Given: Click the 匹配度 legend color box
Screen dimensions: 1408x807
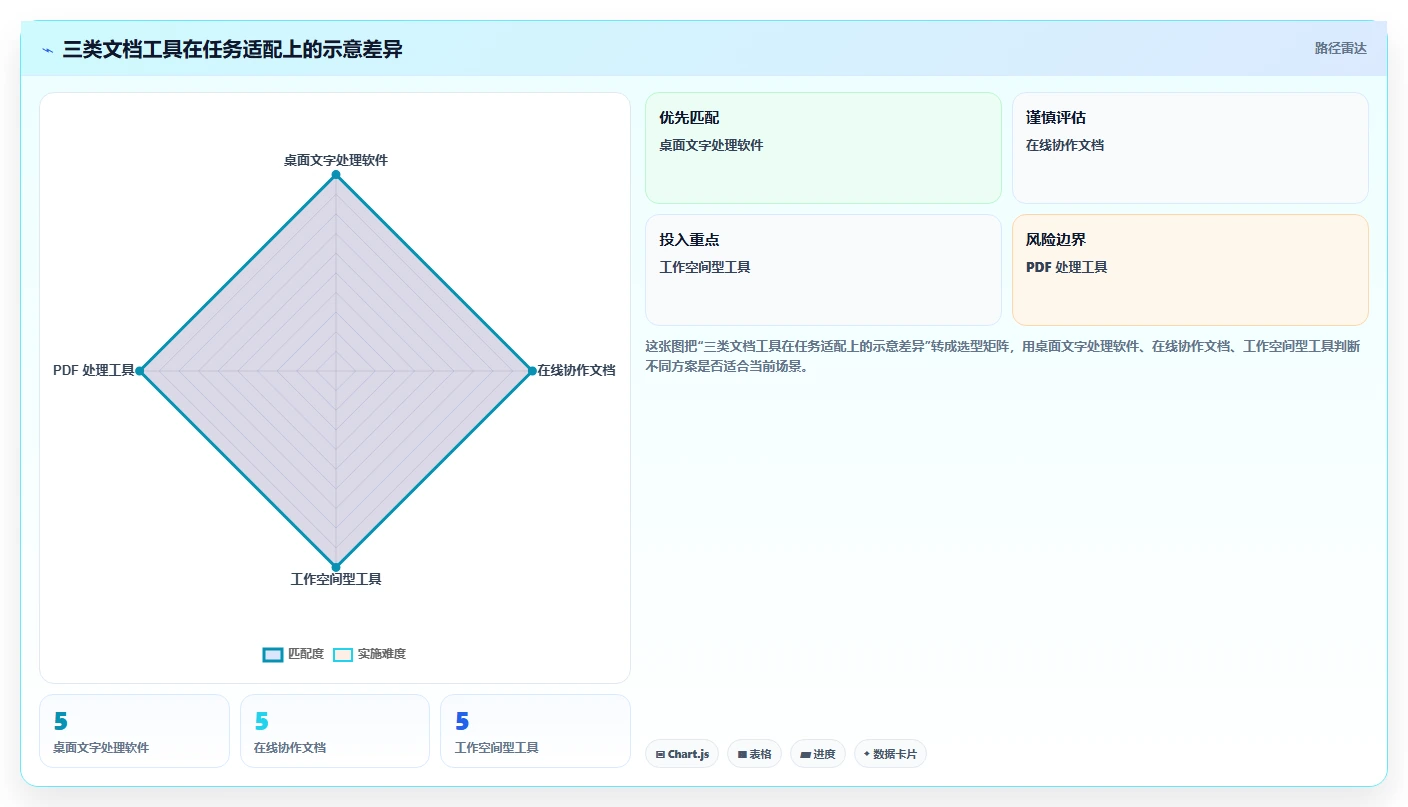Looking at the screenshot, I should (273, 655).
